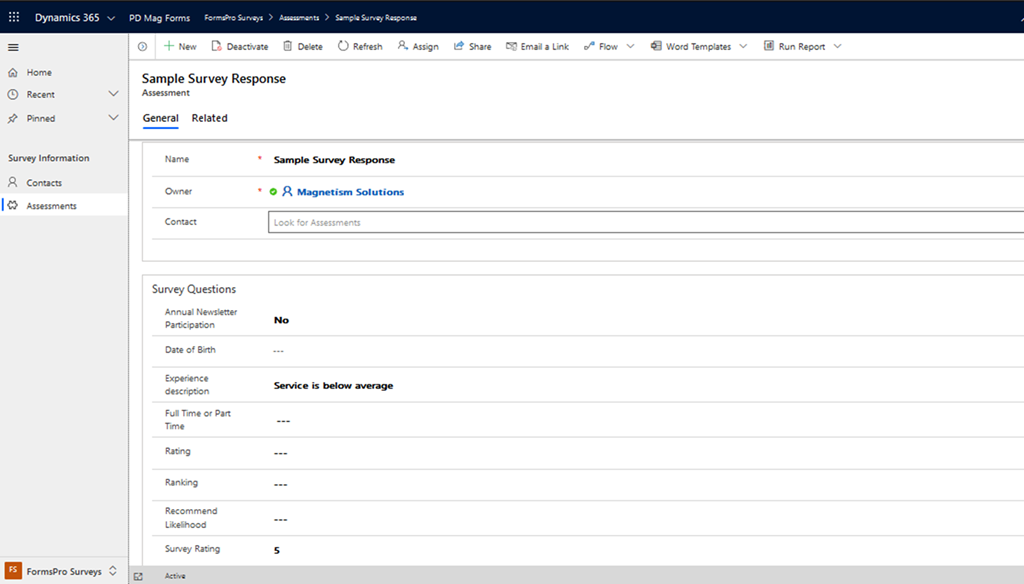Screen dimensions: 1024x584
Task: Refresh the survey response form
Action: (x=343, y=46)
